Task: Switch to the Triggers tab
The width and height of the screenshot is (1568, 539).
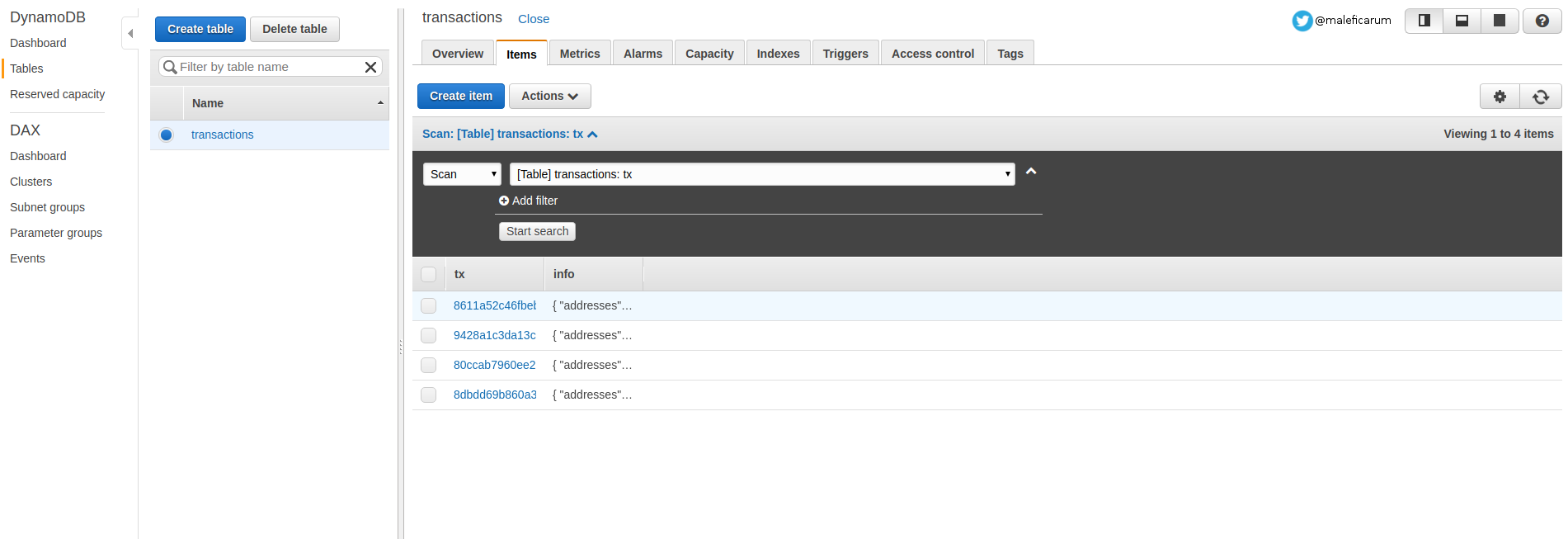Action: point(845,54)
